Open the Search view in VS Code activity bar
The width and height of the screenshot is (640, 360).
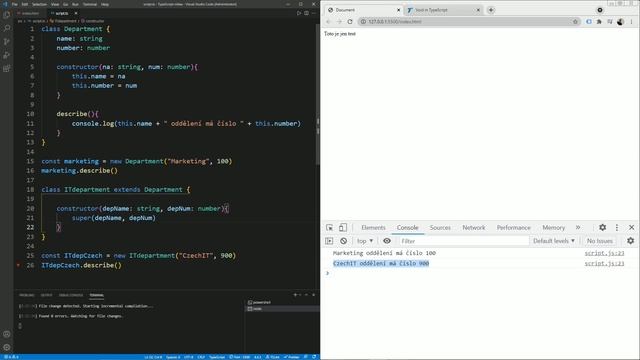7,28
